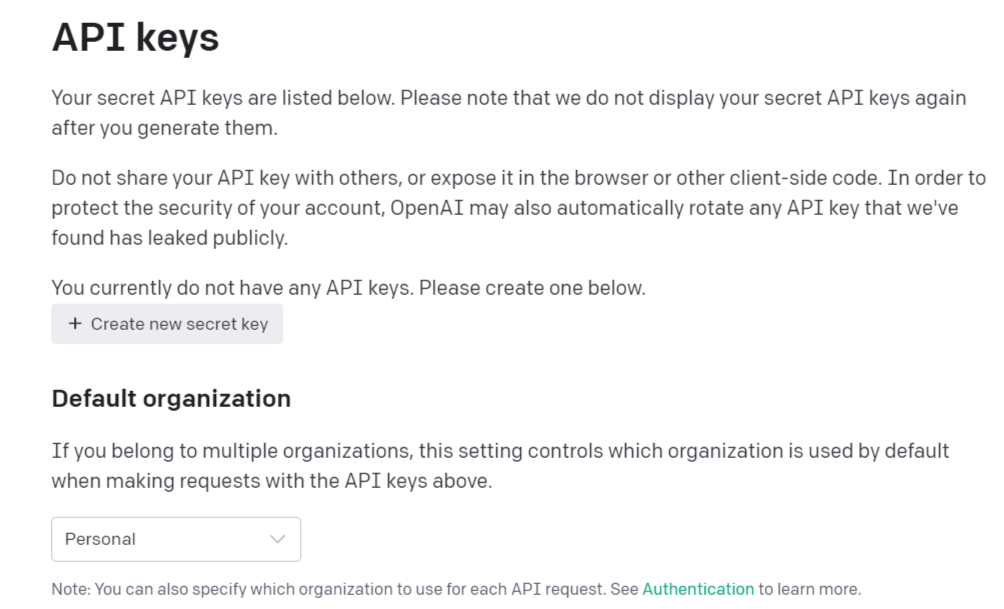The image size is (1004, 609).
Task: Click the text "You currently do not have any API keys"
Action: [x=233, y=288]
